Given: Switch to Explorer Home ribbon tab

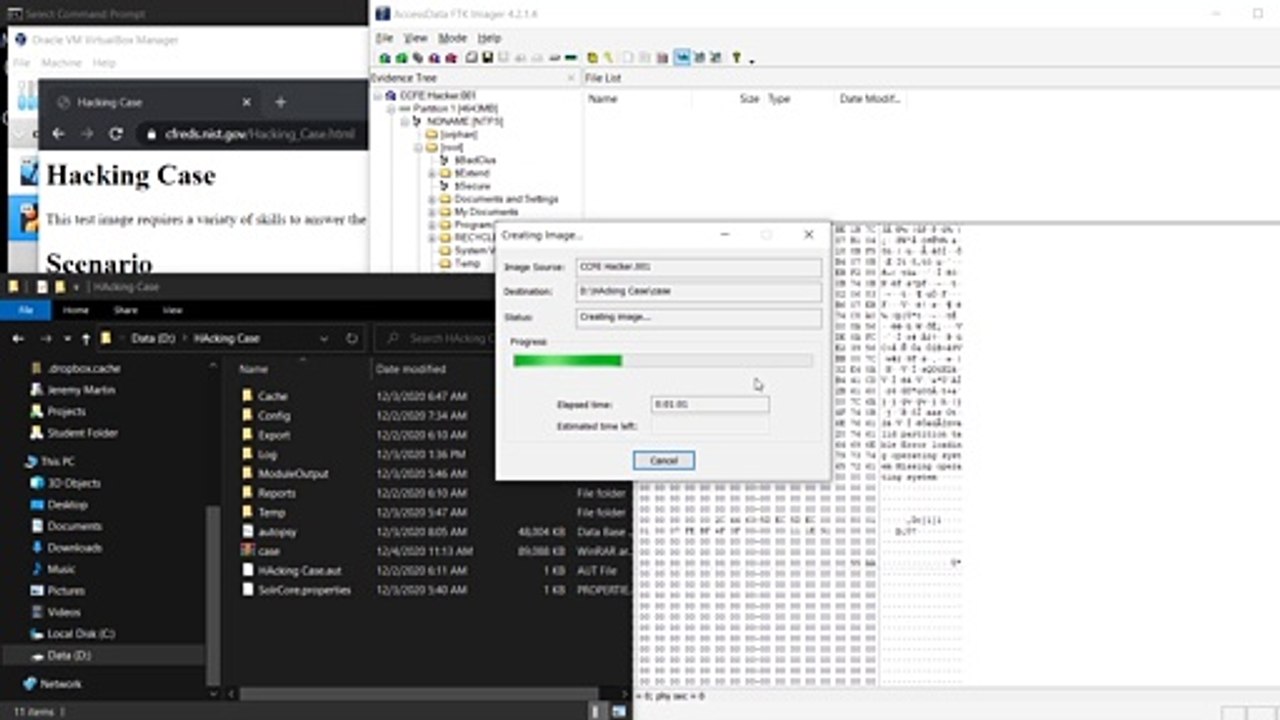Looking at the screenshot, I should (x=76, y=310).
